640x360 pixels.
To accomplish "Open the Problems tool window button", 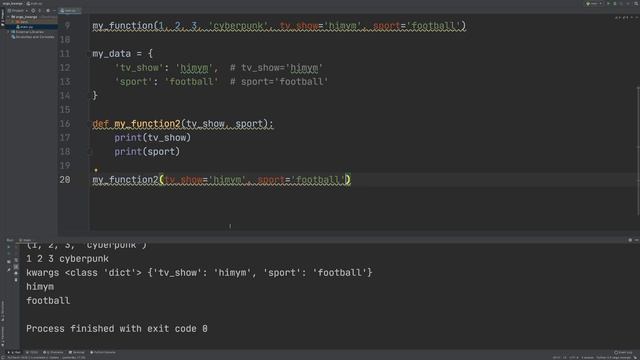I will point(53,352).
